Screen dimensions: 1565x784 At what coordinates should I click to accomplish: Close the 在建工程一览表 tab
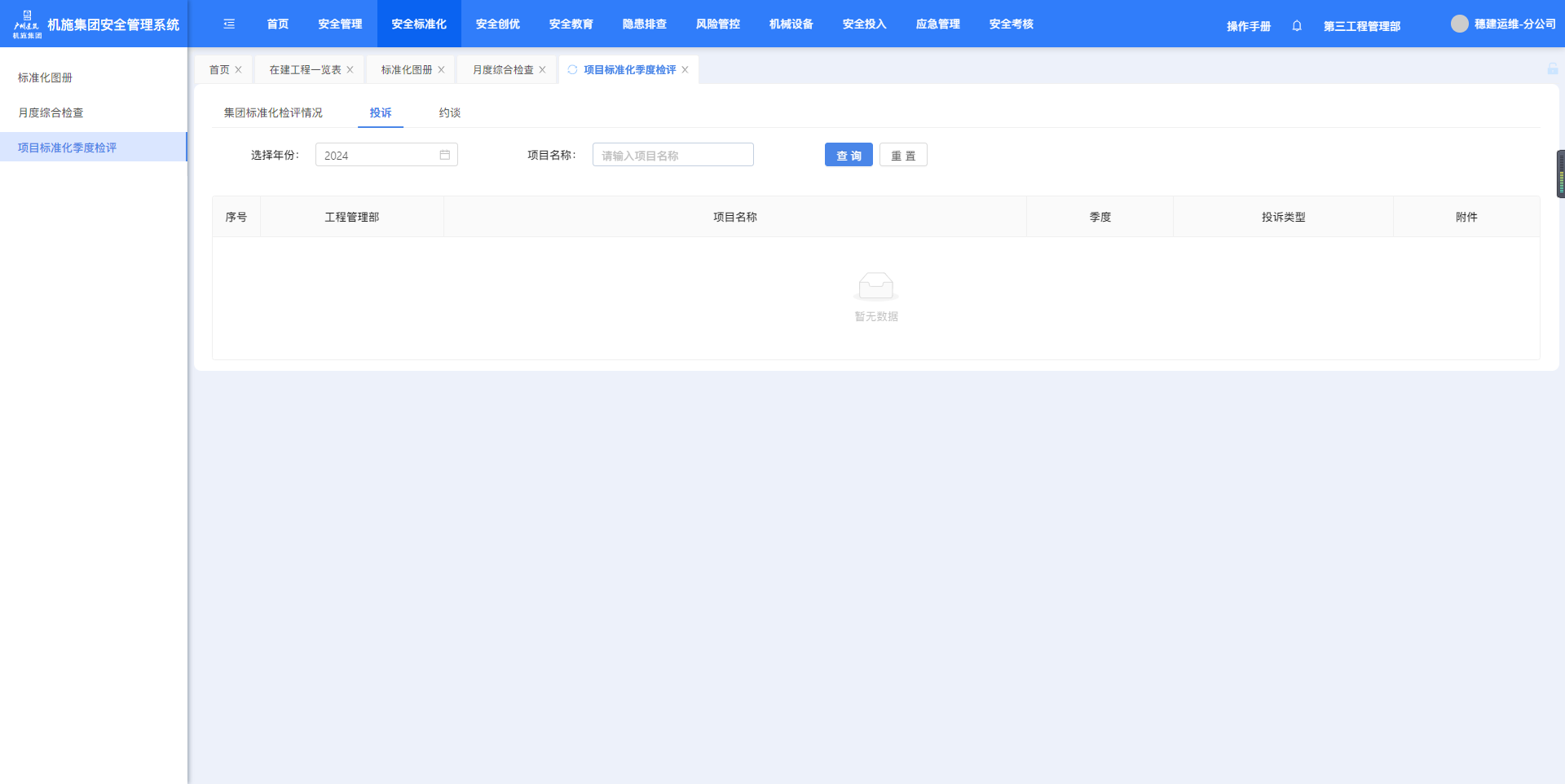(350, 70)
